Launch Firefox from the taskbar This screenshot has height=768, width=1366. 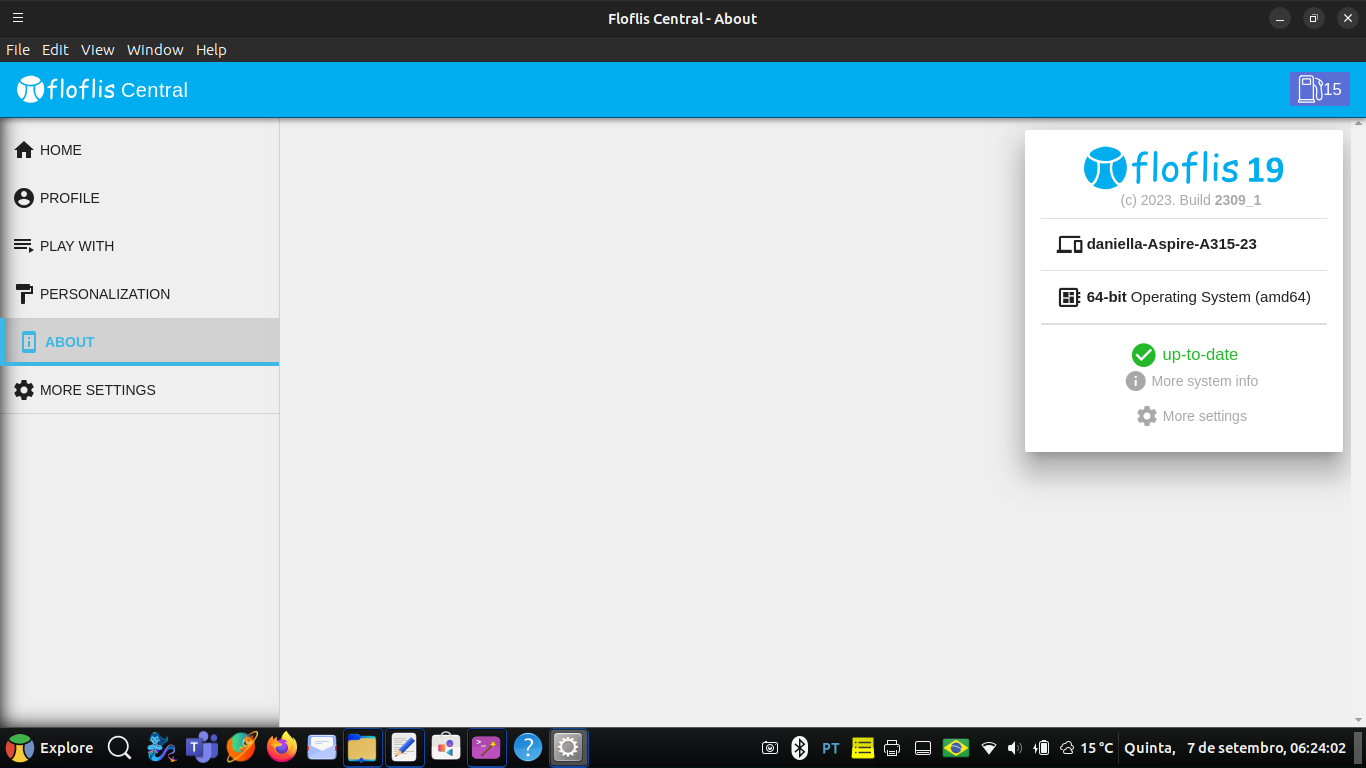pyautogui.click(x=282, y=747)
